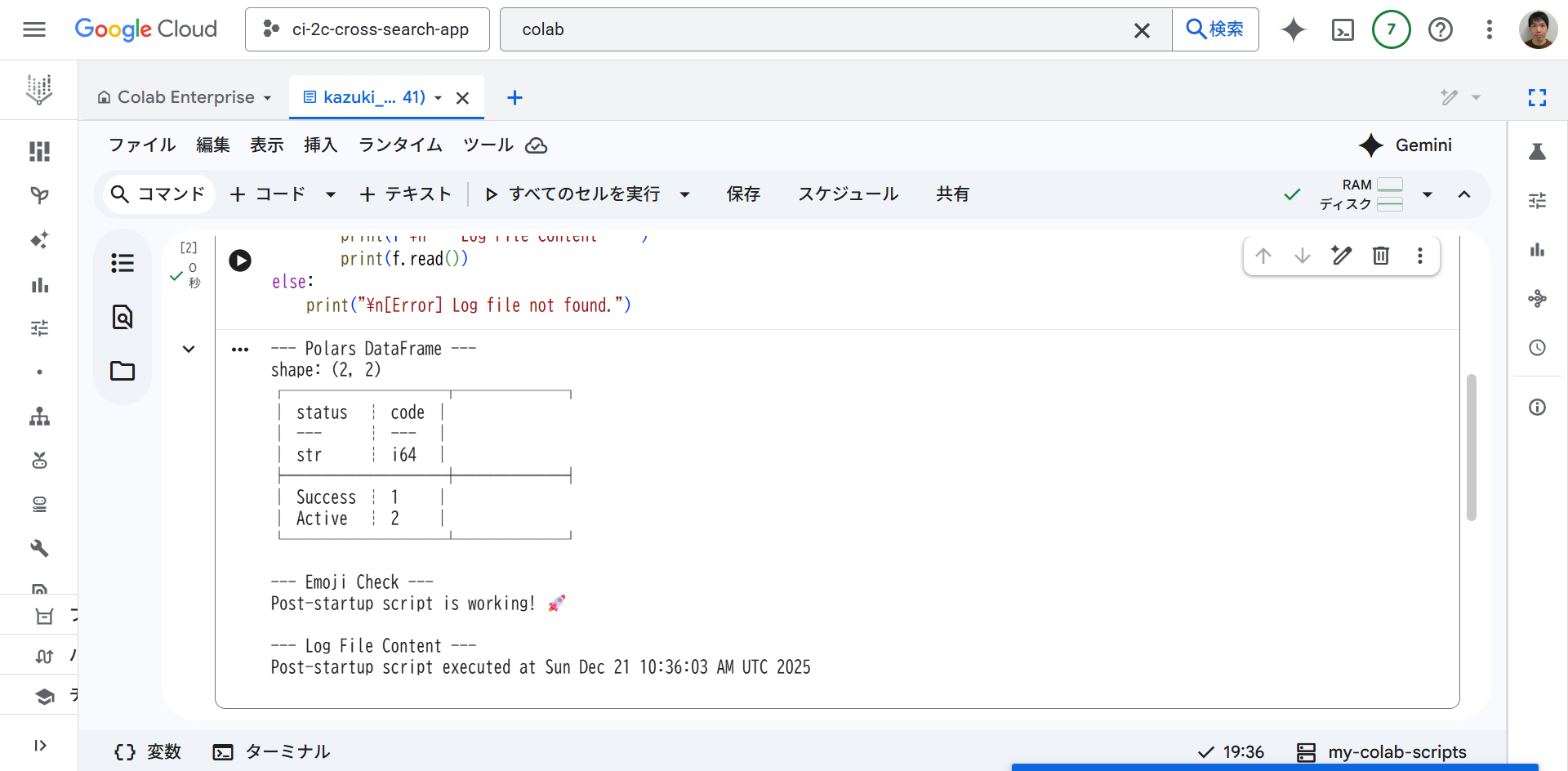
Task: Toggle fullscreen mode for the notebook
Action: [1537, 97]
